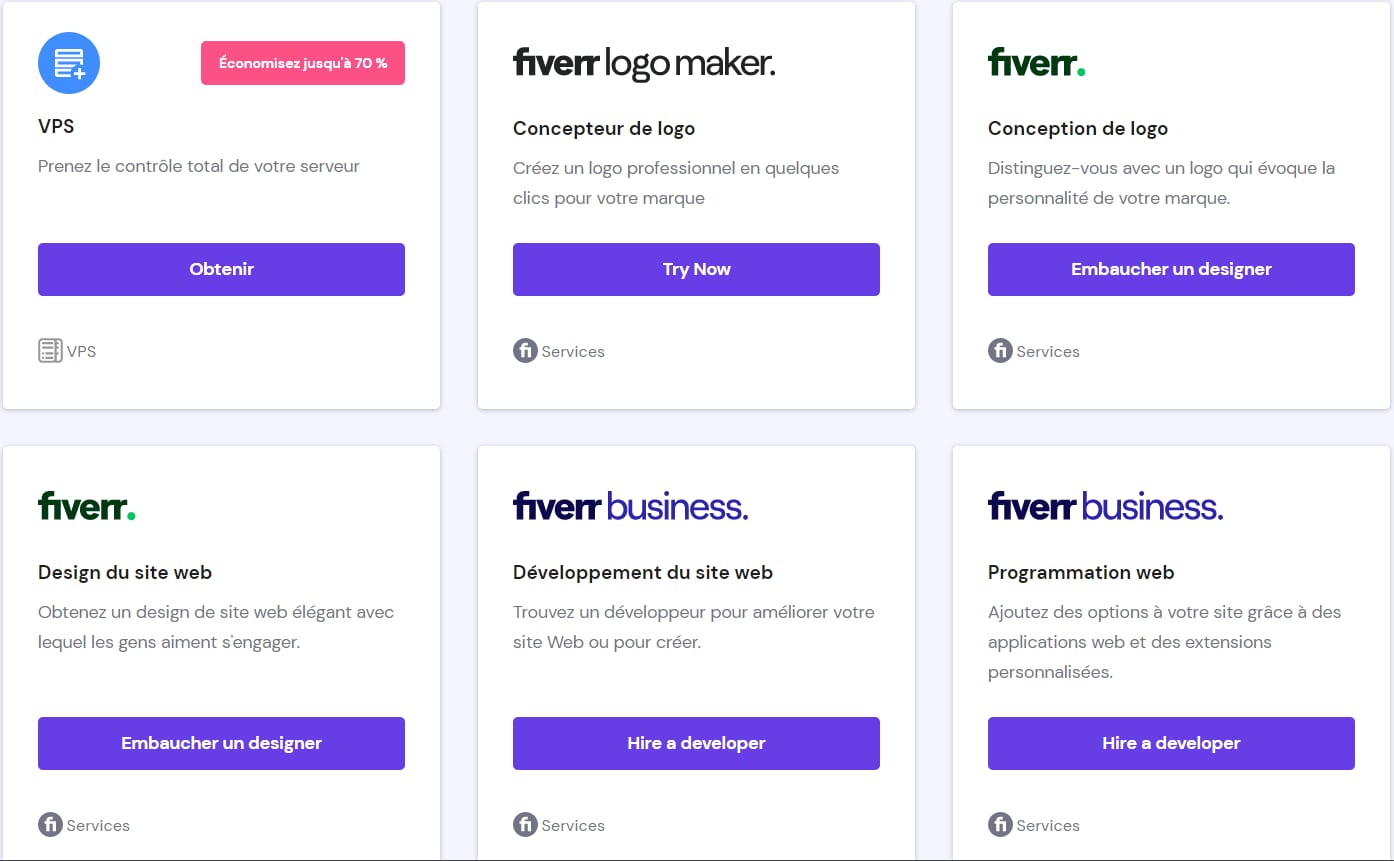Image resolution: width=1394 pixels, height=861 pixels.
Task: Click Services icon under Concepteur de logo
Action: 525,351
